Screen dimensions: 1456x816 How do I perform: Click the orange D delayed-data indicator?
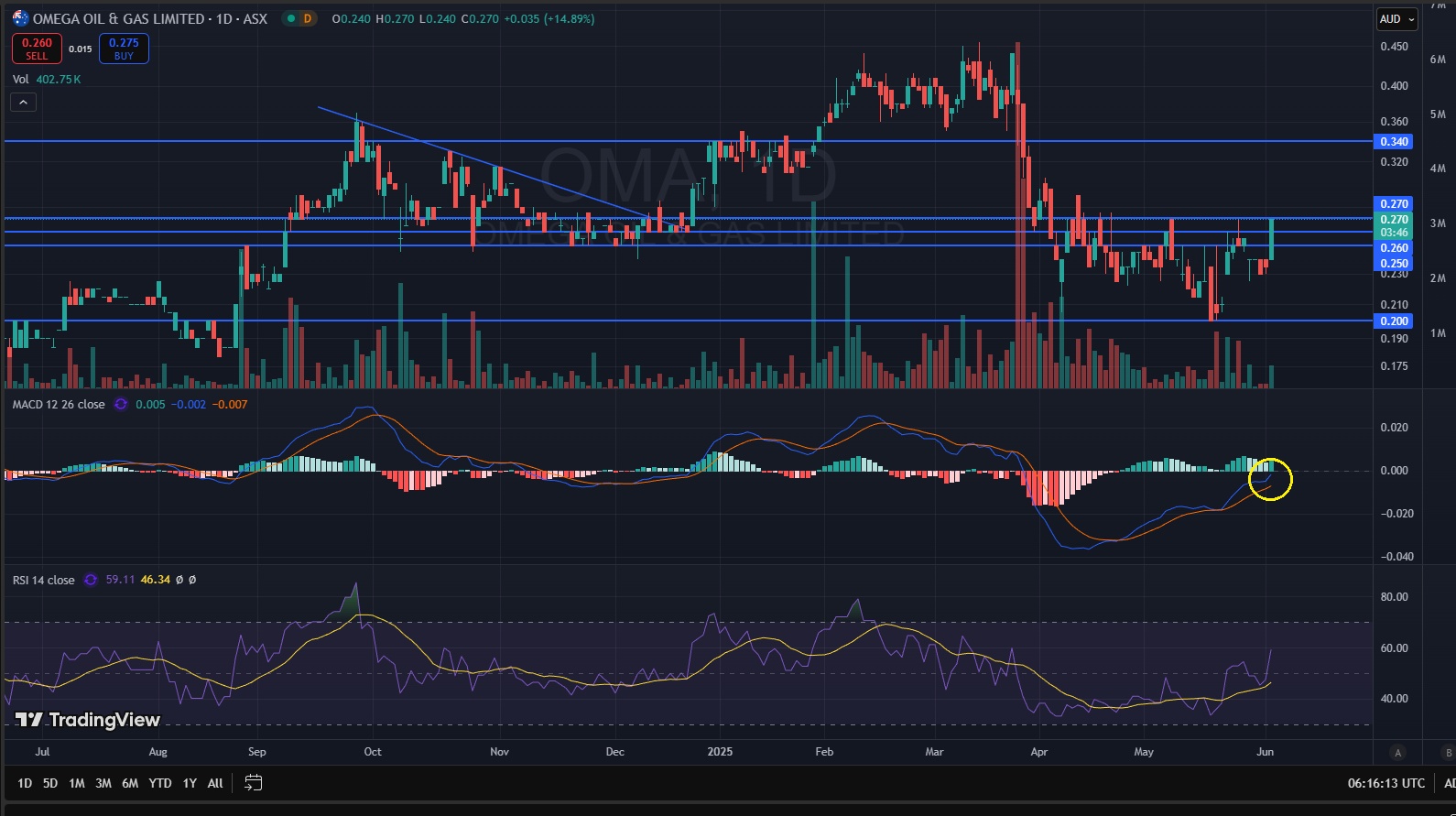click(308, 18)
